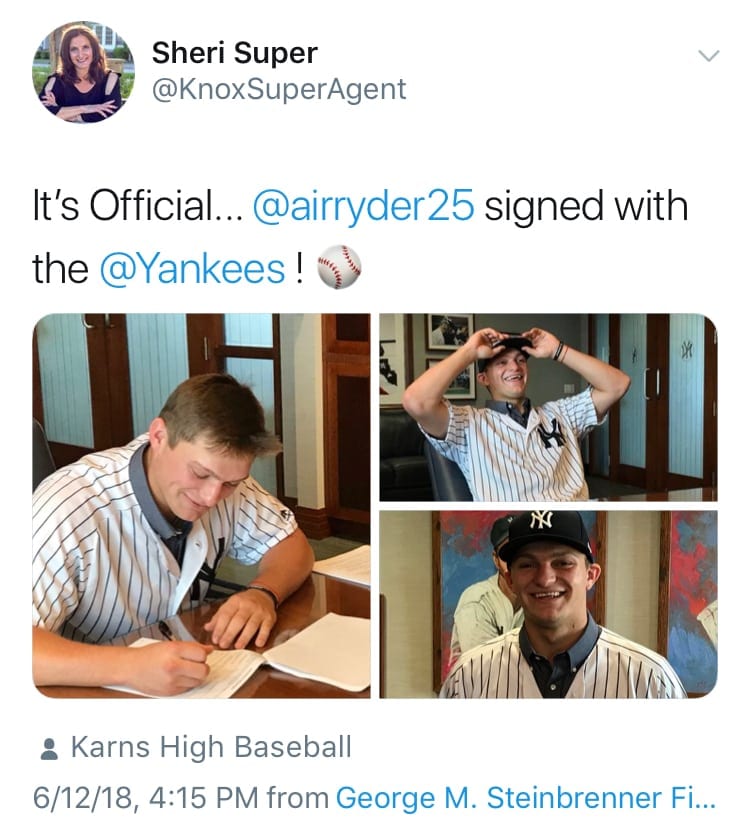Image resolution: width=750 pixels, height=838 pixels.
Task: Open the @KnoxSuperAgent handle
Action: [279, 89]
